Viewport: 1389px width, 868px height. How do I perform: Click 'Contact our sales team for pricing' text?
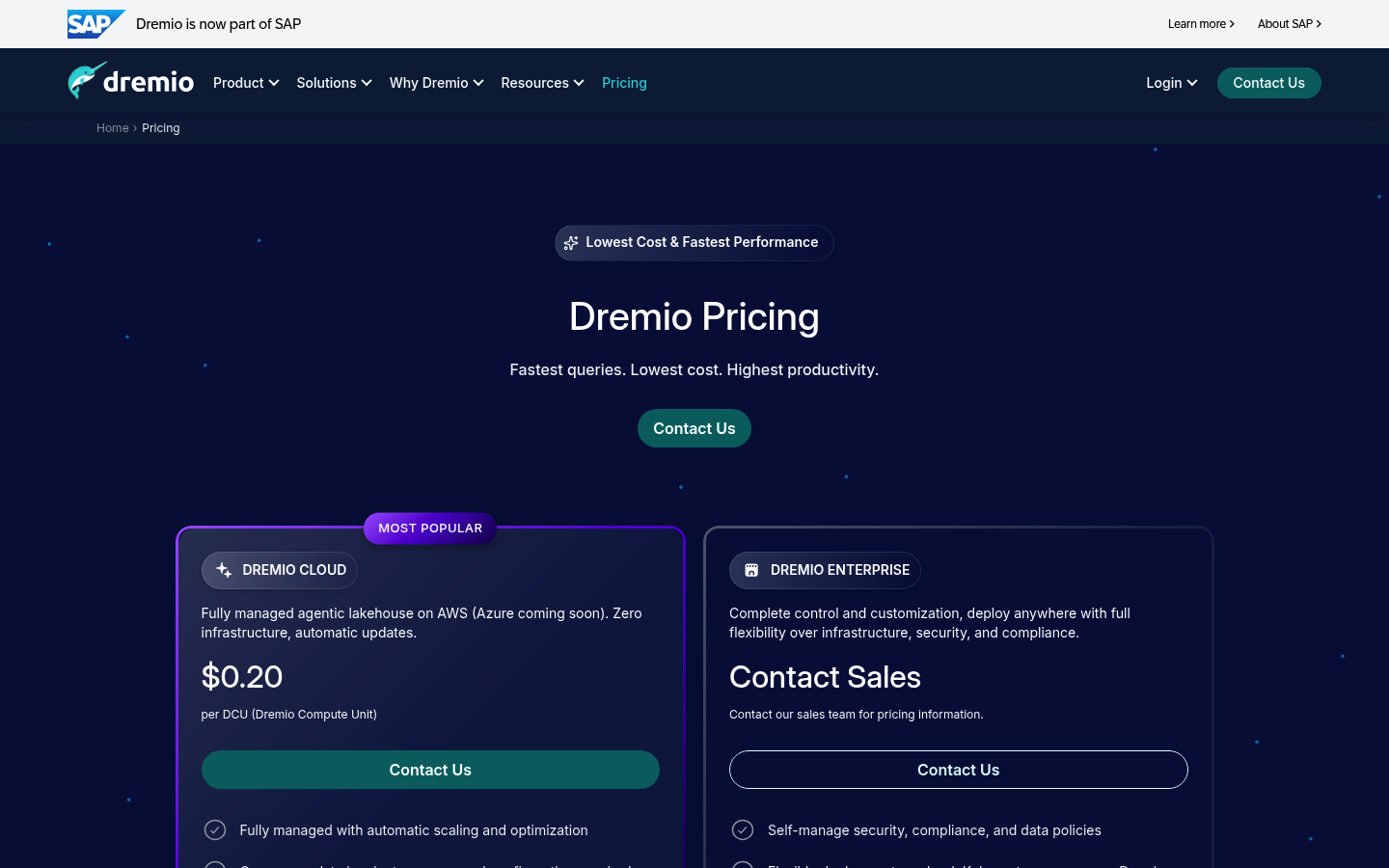pos(856,715)
